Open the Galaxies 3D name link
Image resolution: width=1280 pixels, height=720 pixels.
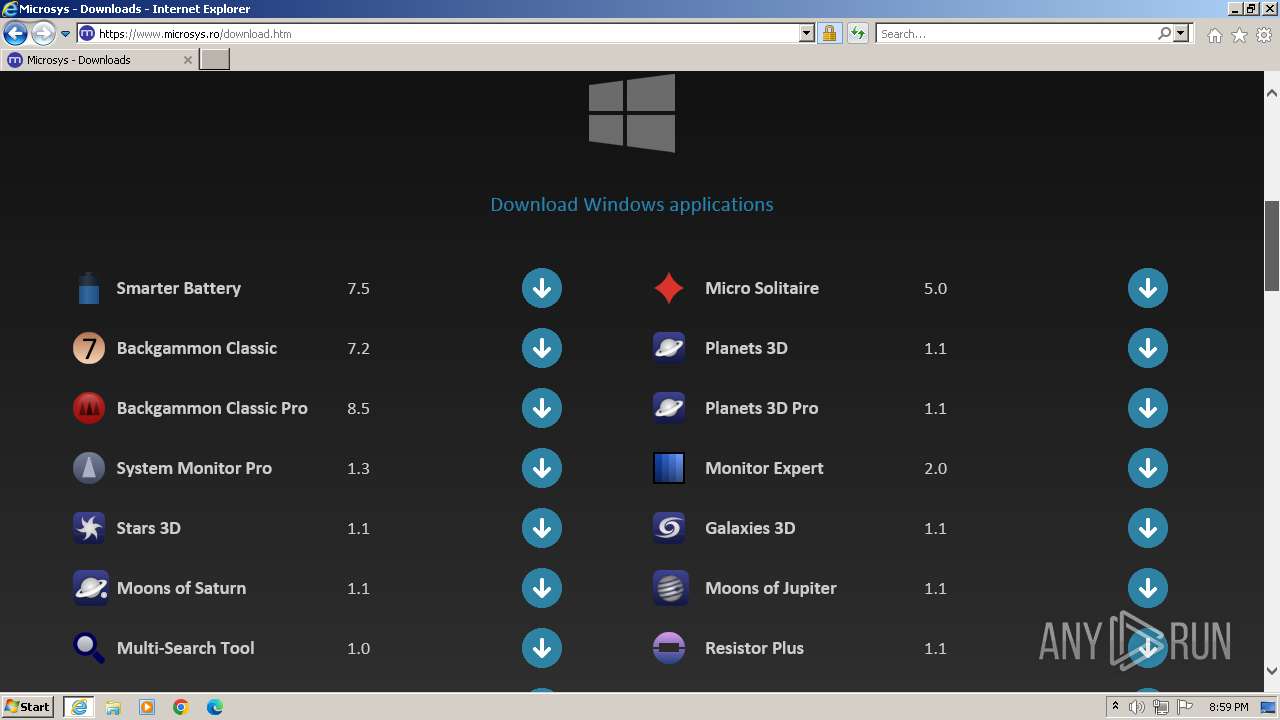click(x=750, y=528)
